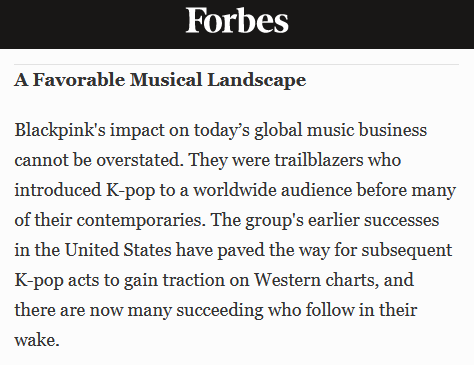Click the word "succeeding" near the end
This screenshot has width=474, height=365.
[220, 310]
